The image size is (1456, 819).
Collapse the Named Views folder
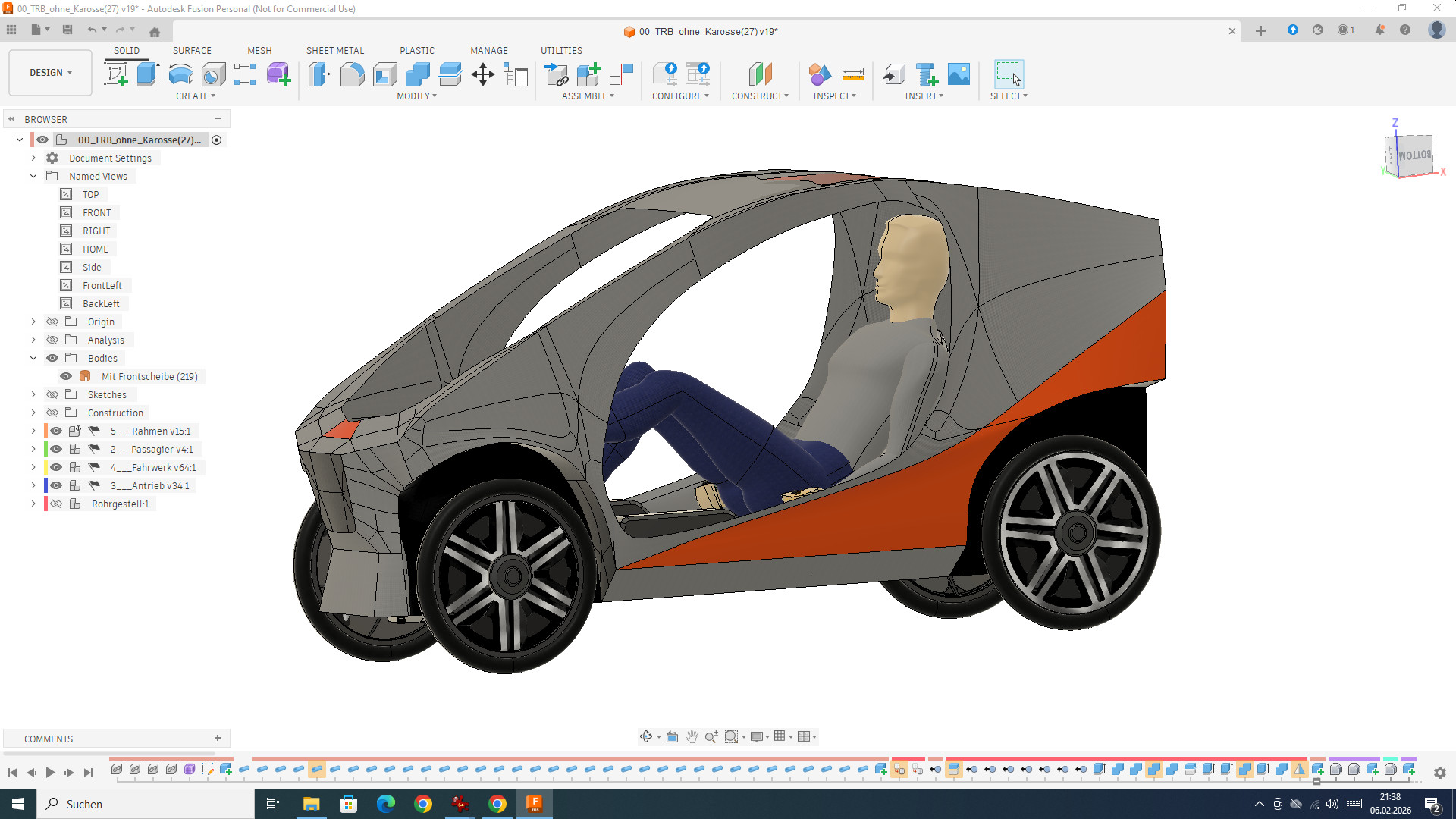[33, 176]
